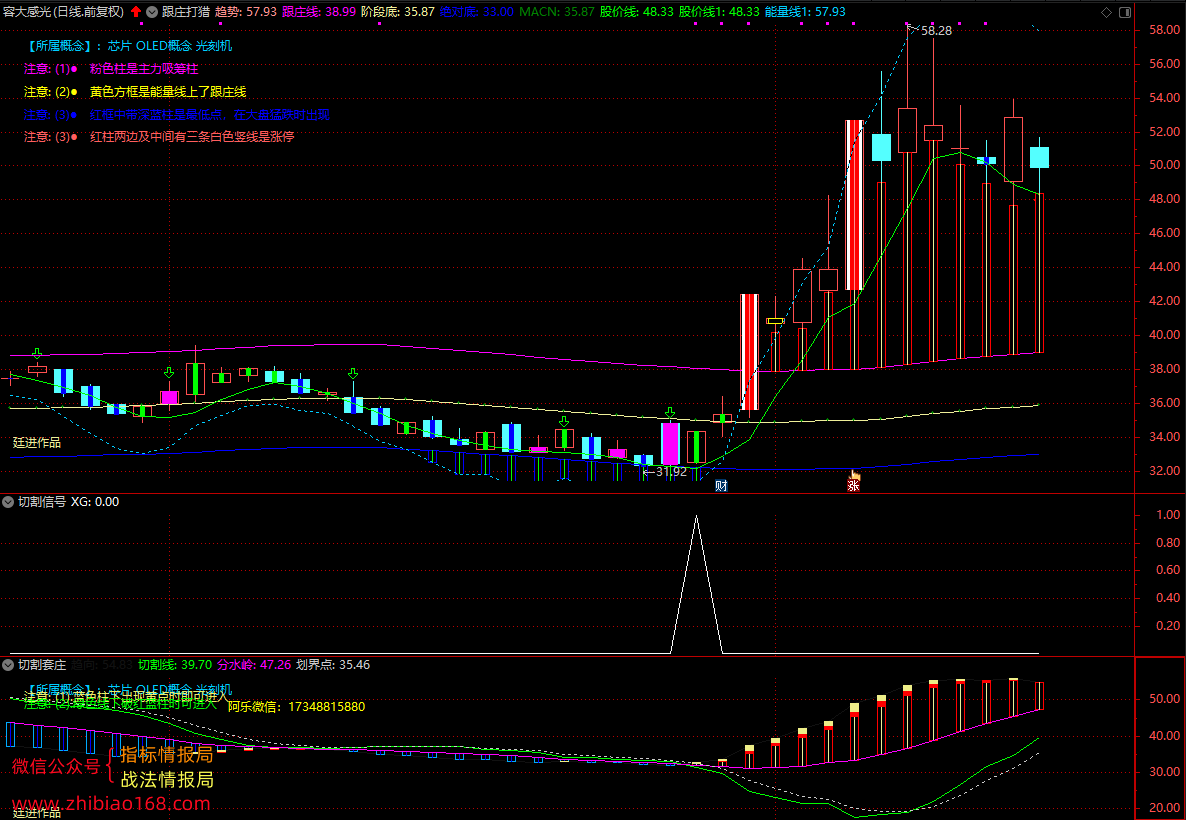The image size is (1186, 820).
Task: Open the 财 financial marker on chart
Action: point(722,486)
